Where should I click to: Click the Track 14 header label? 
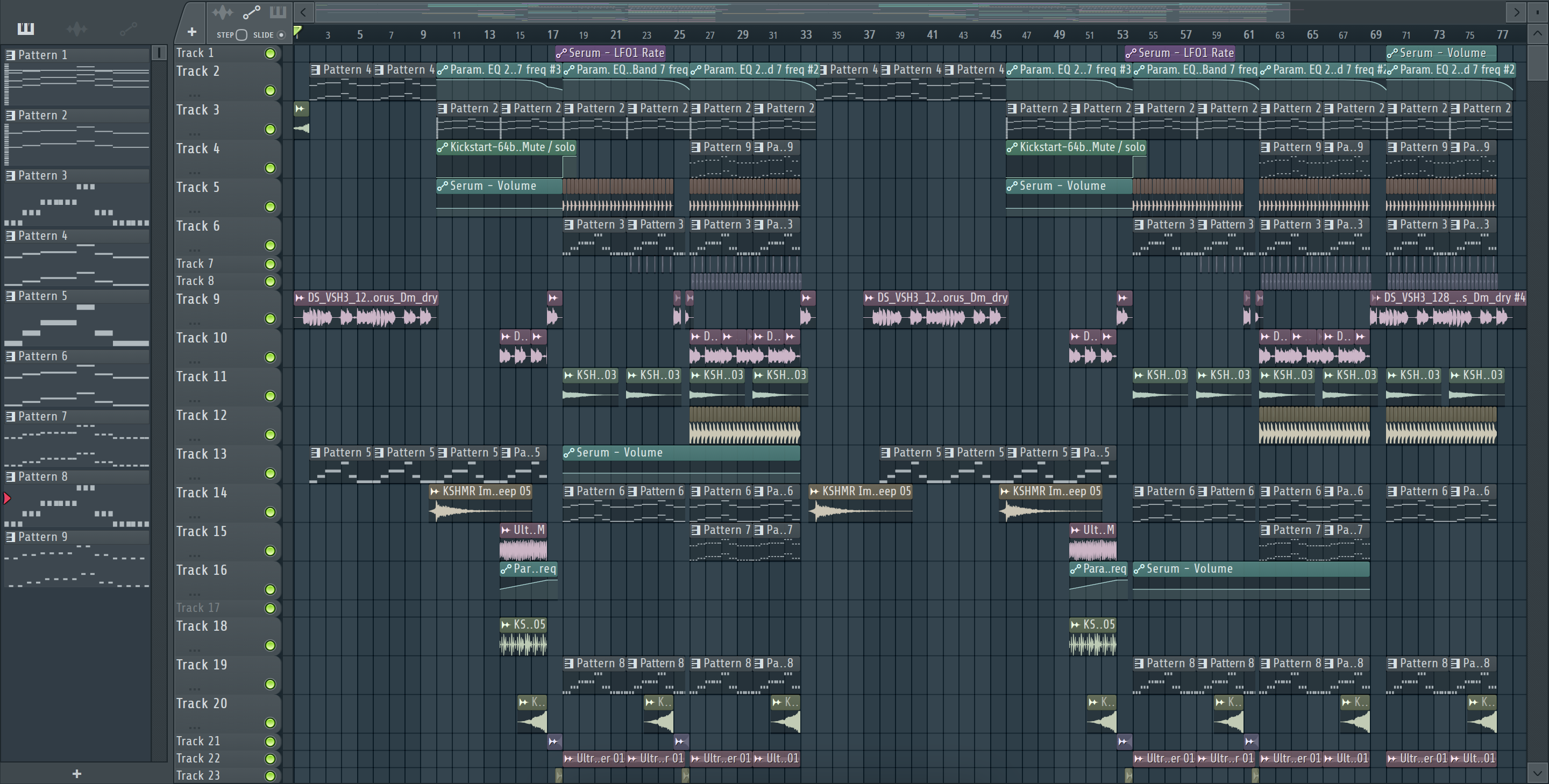click(202, 493)
